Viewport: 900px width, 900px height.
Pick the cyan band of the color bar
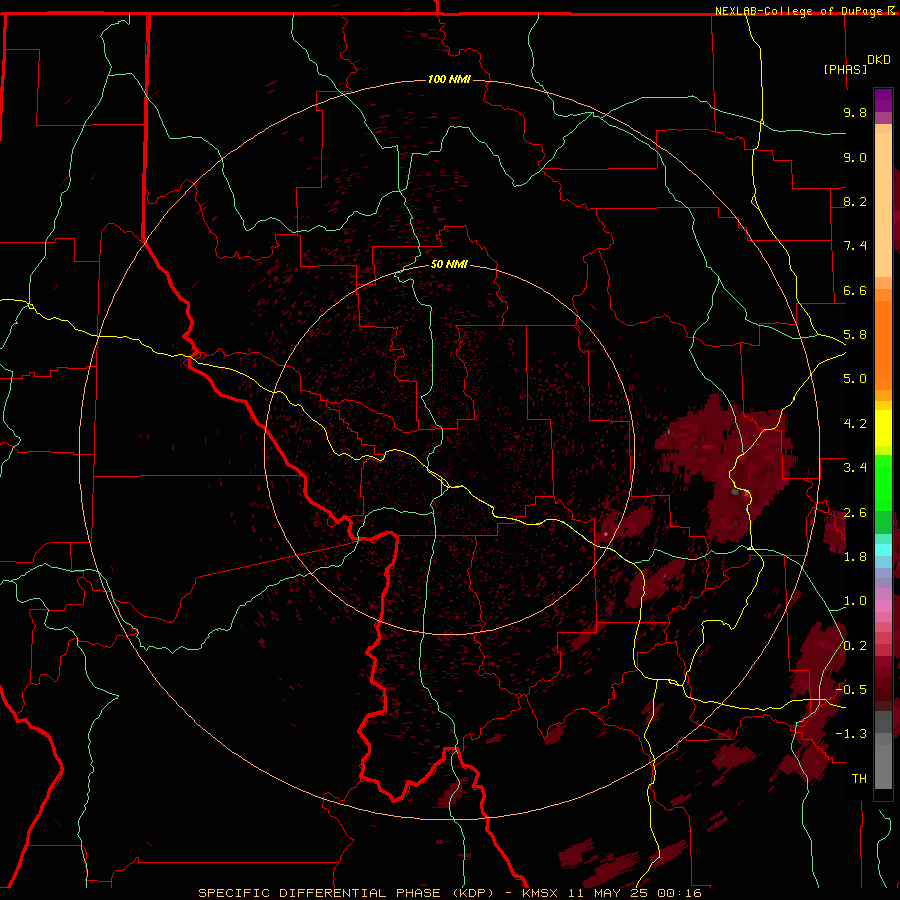click(x=883, y=549)
